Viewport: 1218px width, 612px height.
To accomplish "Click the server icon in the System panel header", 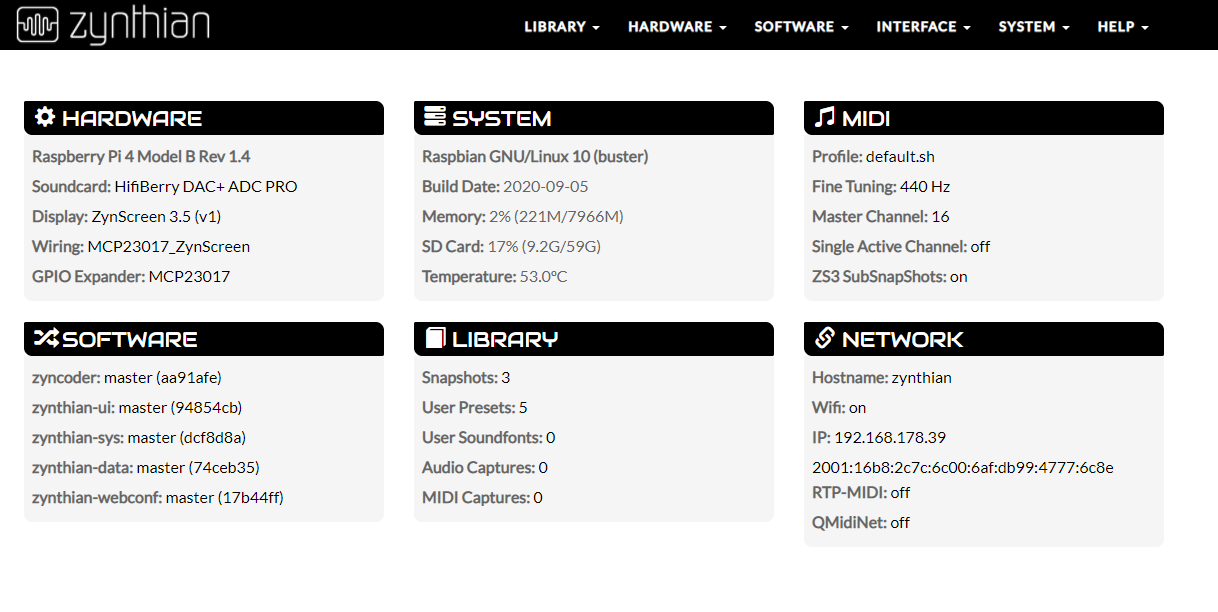I will (x=434, y=117).
